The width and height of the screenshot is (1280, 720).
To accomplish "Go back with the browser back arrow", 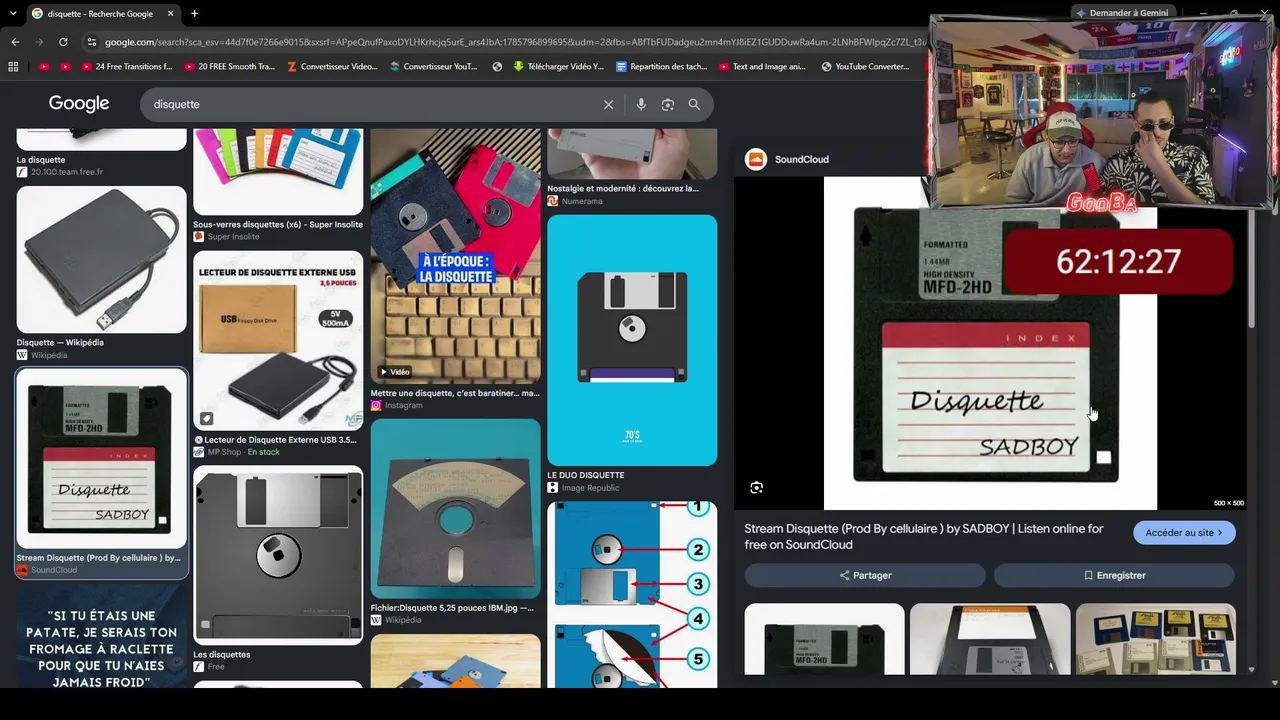I will [15, 42].
